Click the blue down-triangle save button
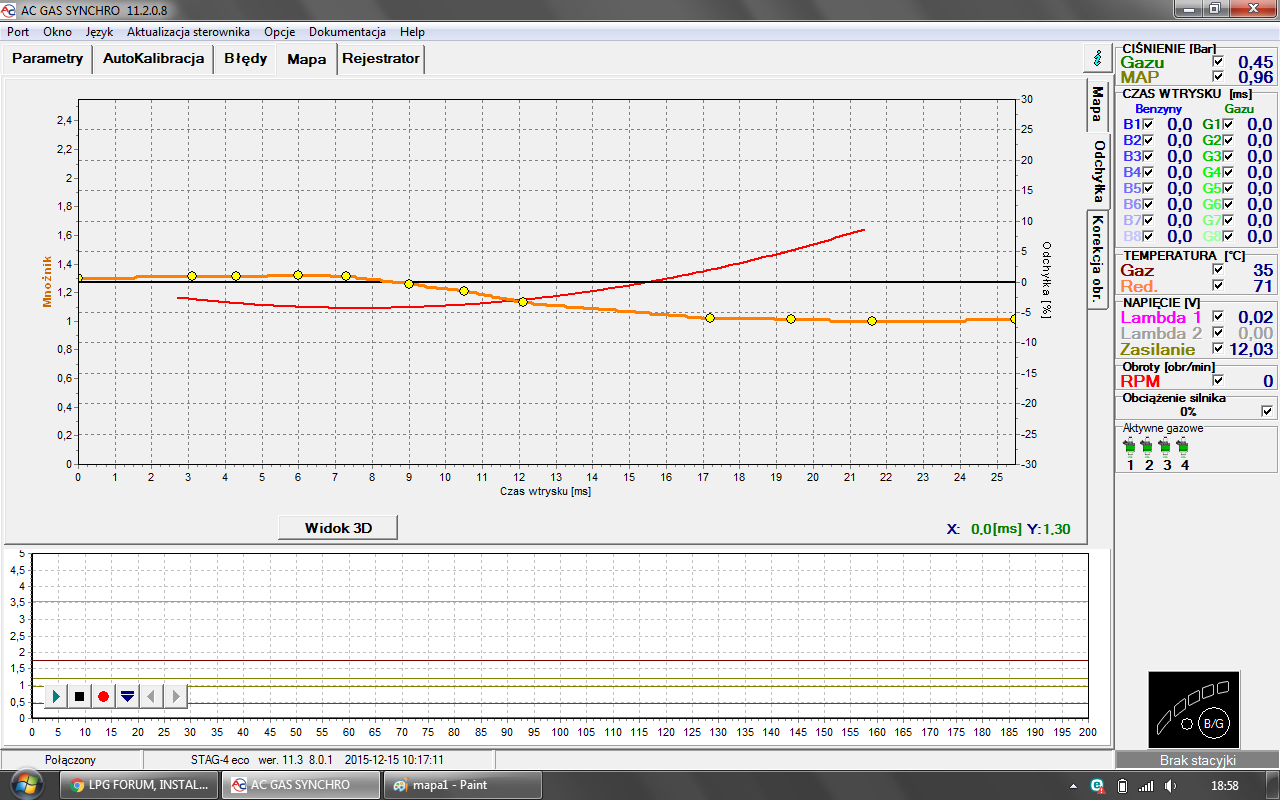This screenshot has height=800, width=1280. tap(127, 696)
